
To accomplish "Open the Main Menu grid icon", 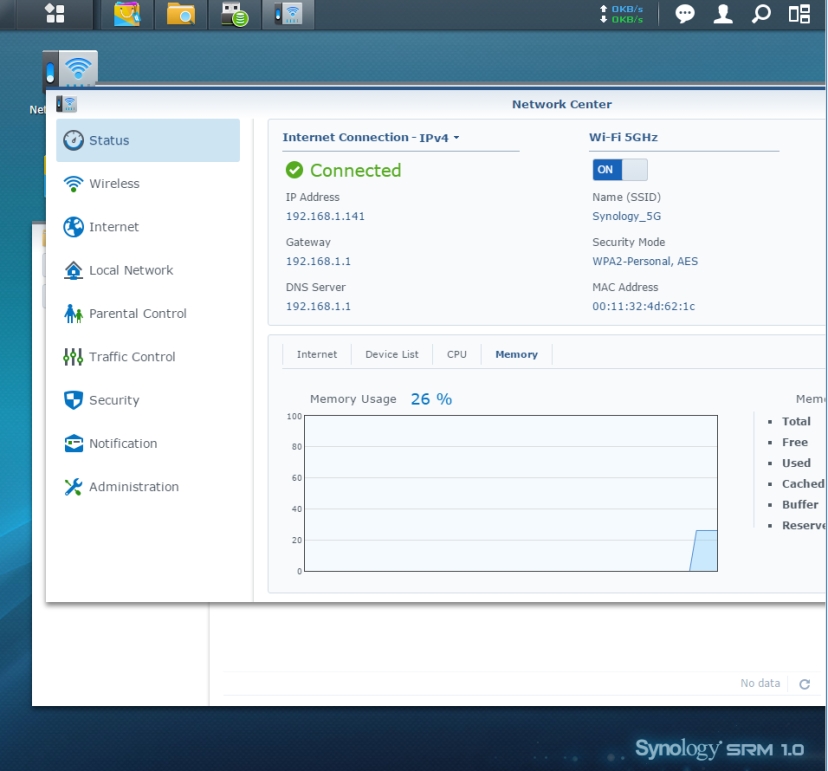I will pos(55,14).
